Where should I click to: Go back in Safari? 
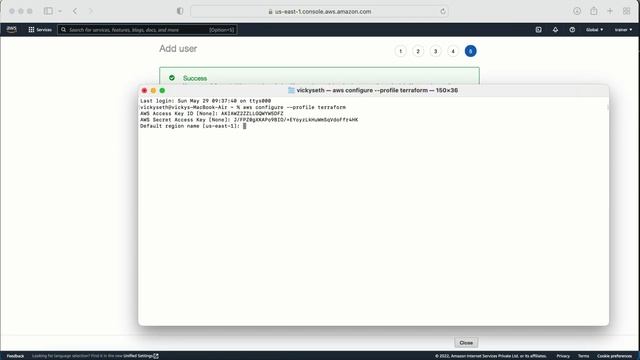(75, 11)
